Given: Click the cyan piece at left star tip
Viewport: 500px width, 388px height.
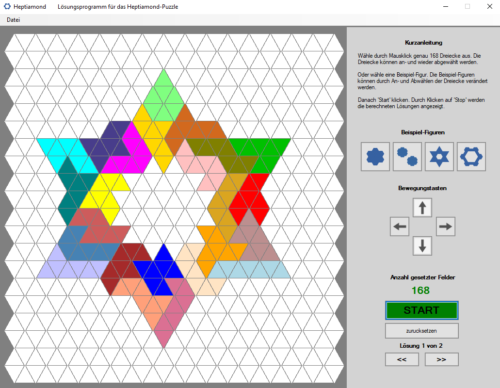Looking at the screenshot, I should click(68, 148).
